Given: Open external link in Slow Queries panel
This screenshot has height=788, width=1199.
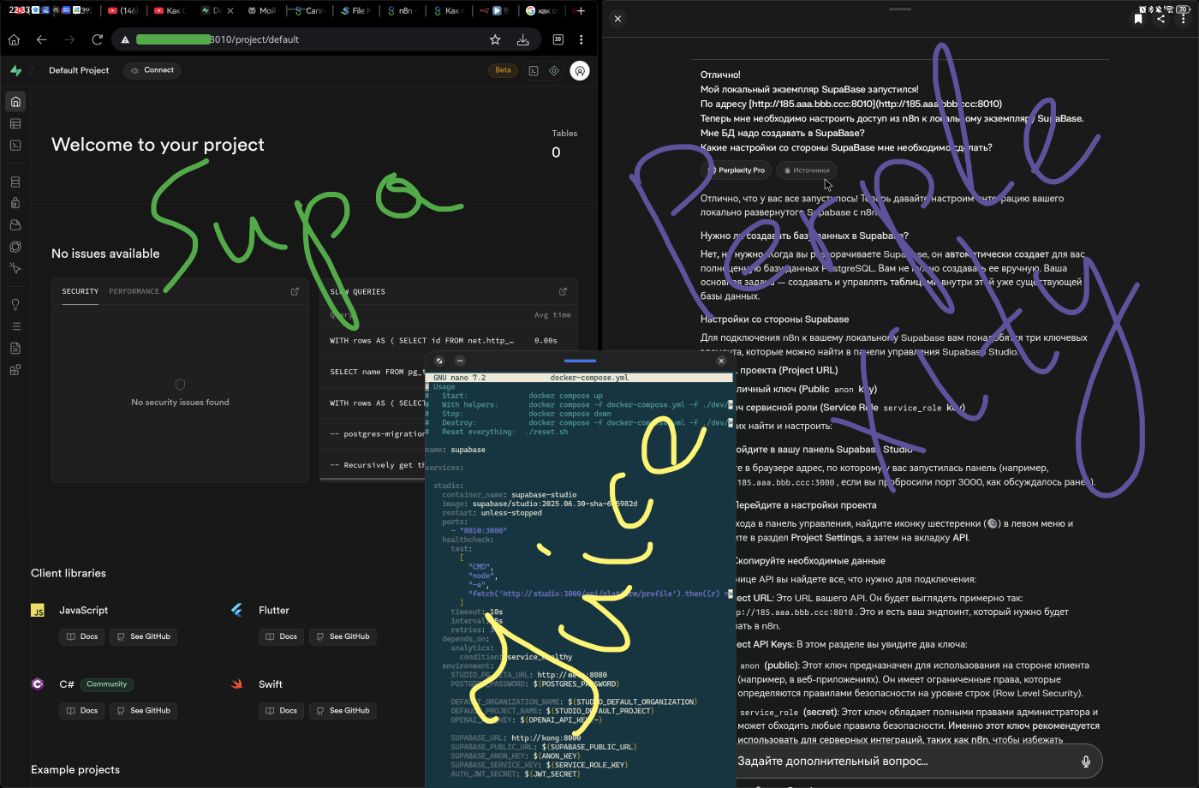Looking at the screenshot, I should pos(563,291).
